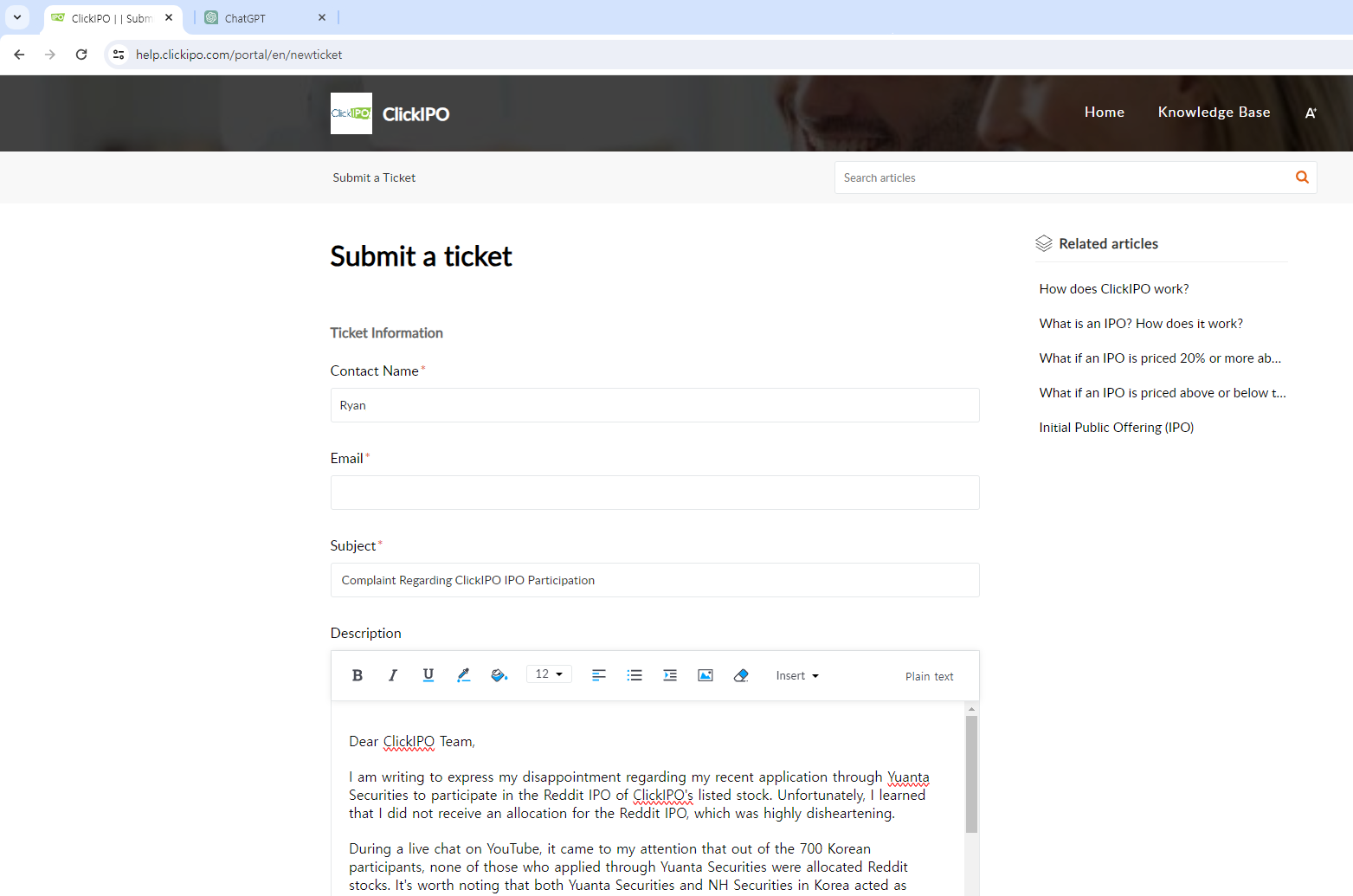Open text alignment options
The image size is (1353, 896).
(x=598, y=675)
